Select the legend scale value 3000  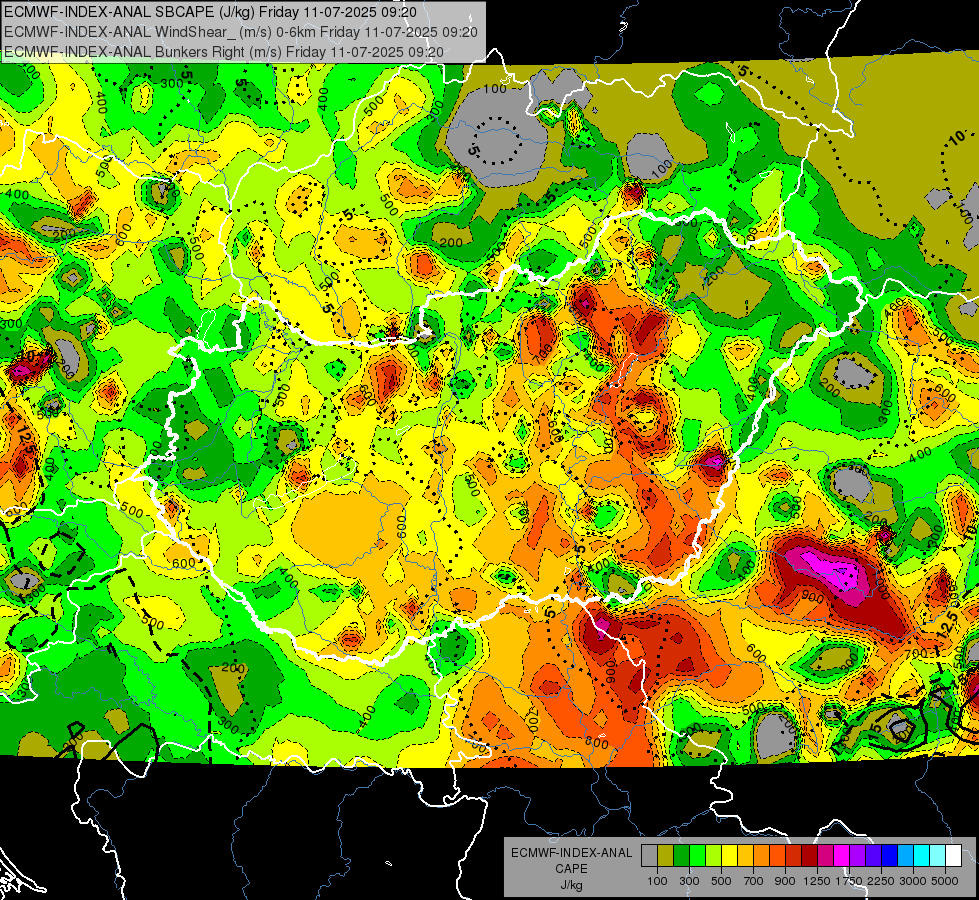[913, 881]
